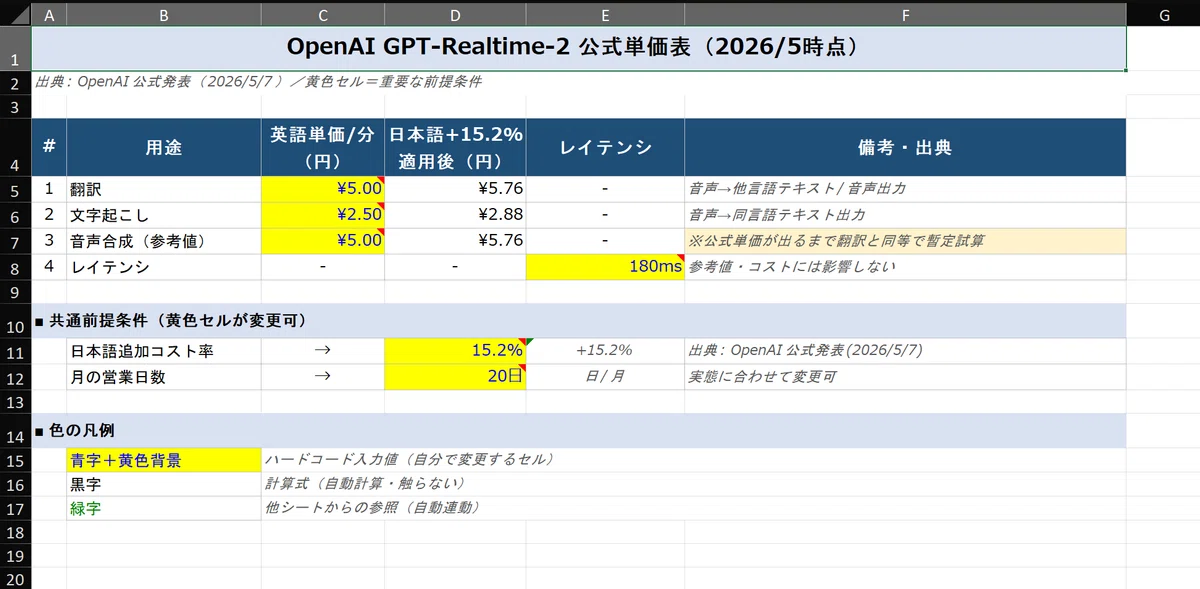Select column header B
The height and width of the screenshot is (589, 1200).
163,14
